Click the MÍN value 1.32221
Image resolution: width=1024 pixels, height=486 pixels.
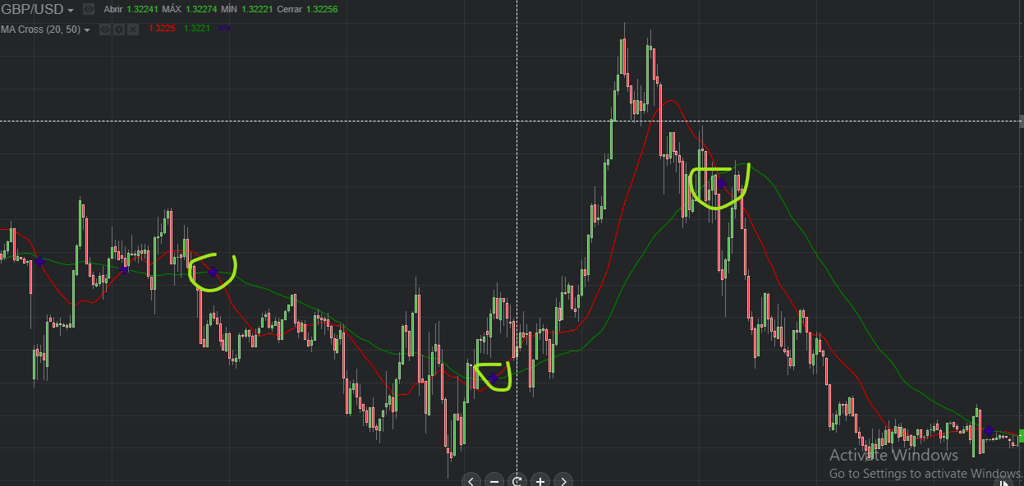coord(259,9)
